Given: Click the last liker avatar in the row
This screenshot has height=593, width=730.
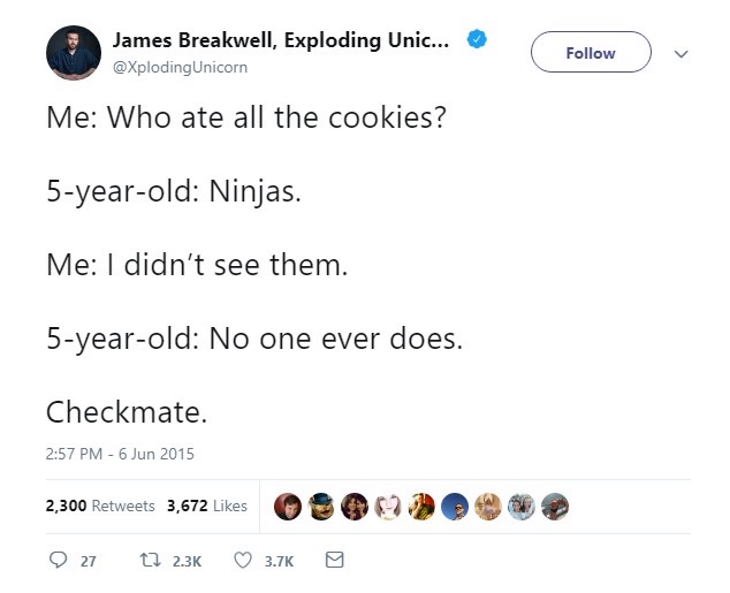Looking at the screenshot, I should [555, 507].
